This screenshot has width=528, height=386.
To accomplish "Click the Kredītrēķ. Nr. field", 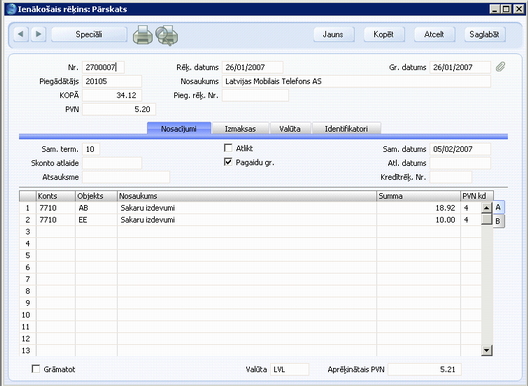I will 451,177.
